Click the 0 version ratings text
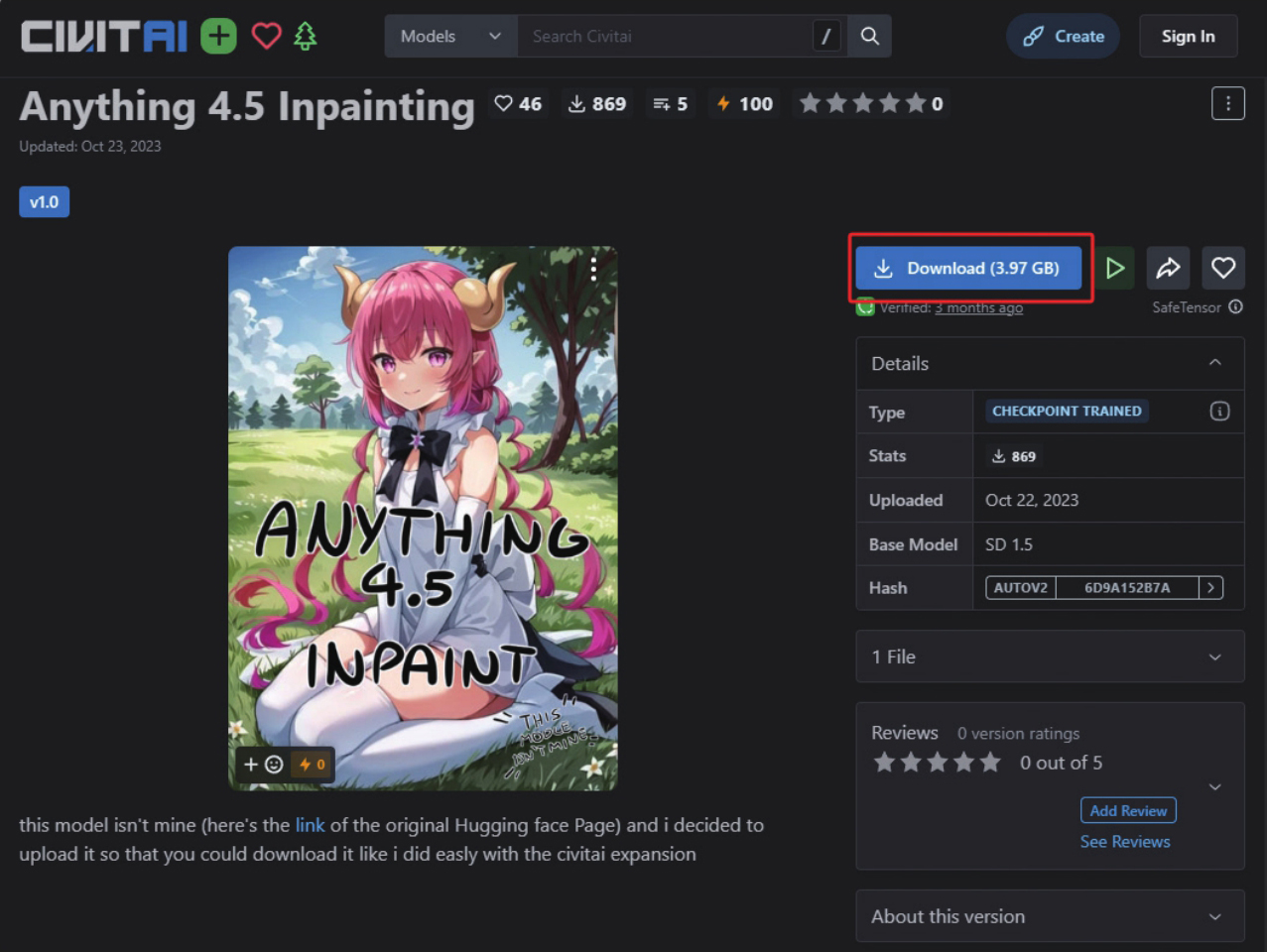This screenshot has width=1267, height=952. tap(1018, 734)
